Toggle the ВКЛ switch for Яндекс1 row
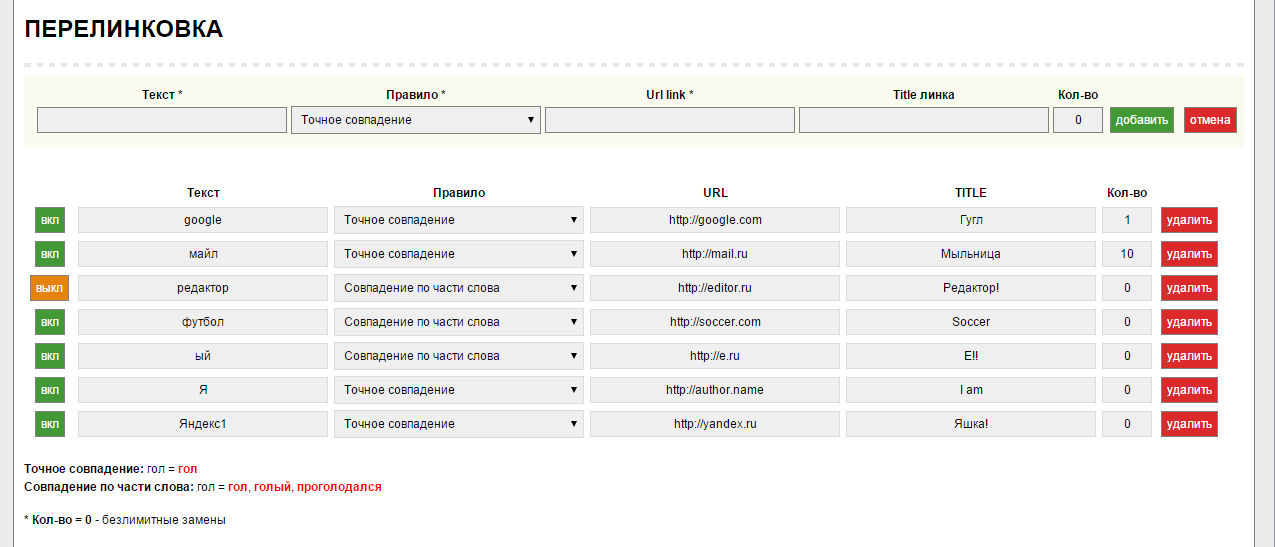 click(50, 424)
